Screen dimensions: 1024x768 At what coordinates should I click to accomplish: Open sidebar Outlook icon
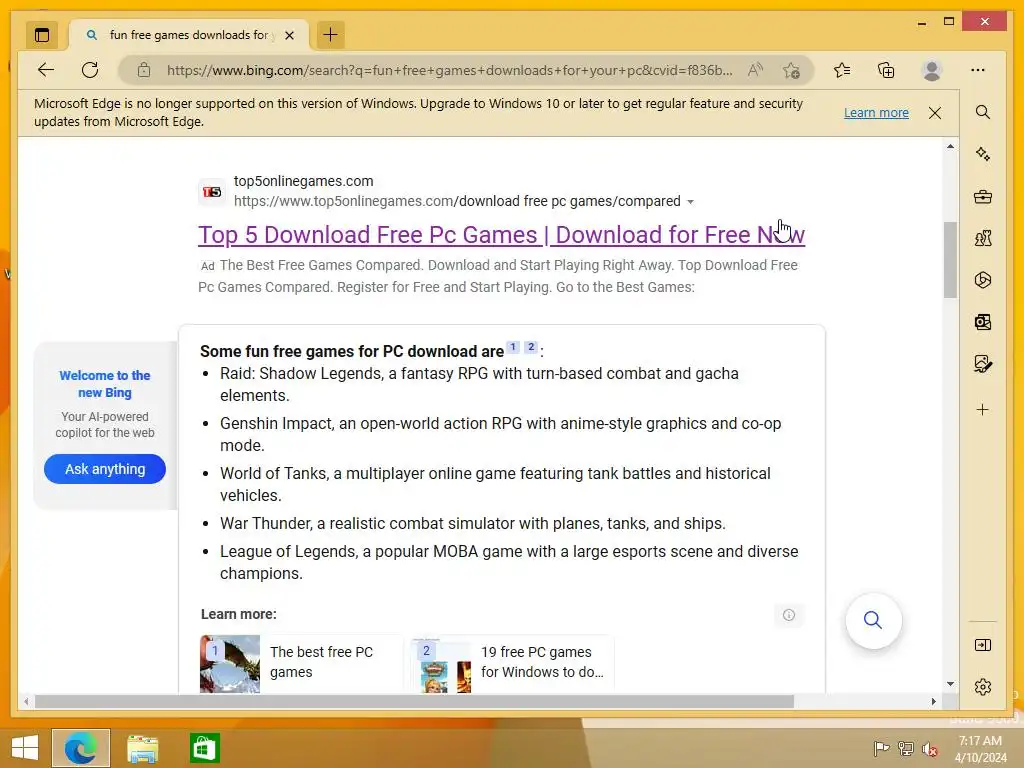(x=983, y=322)
